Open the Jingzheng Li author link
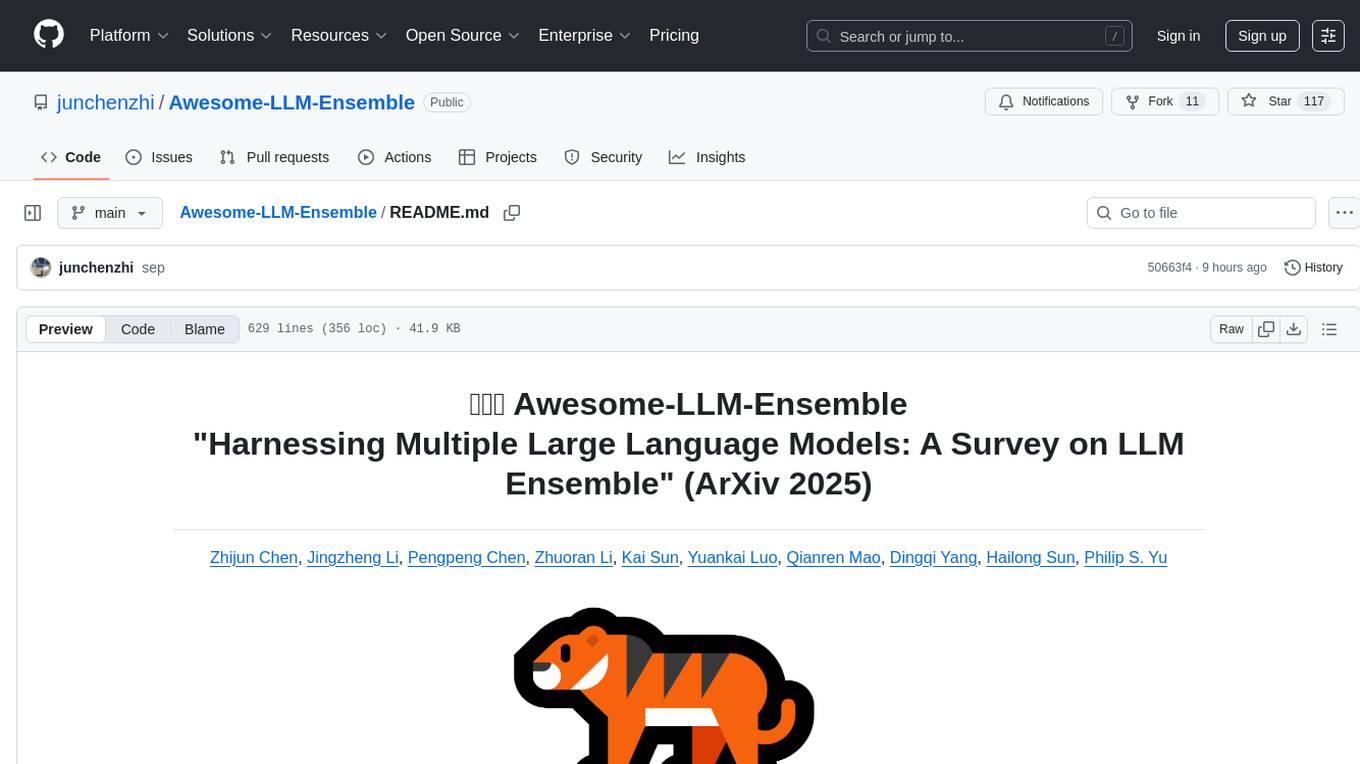The image size is (1360, 764). [352, 557]
